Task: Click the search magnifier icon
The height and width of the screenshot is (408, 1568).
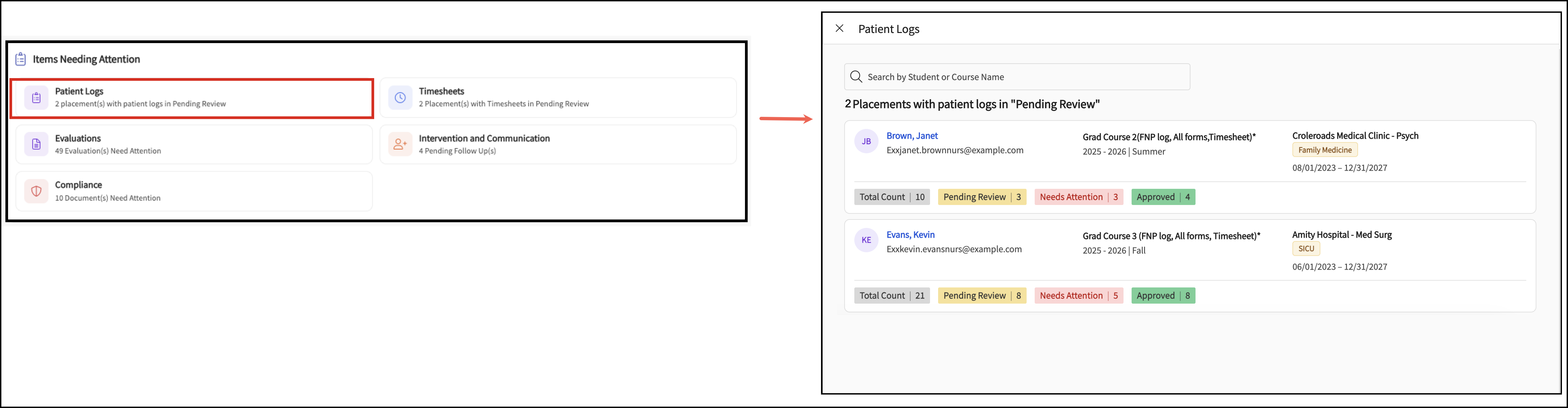Action: click(x=856, y=77)
